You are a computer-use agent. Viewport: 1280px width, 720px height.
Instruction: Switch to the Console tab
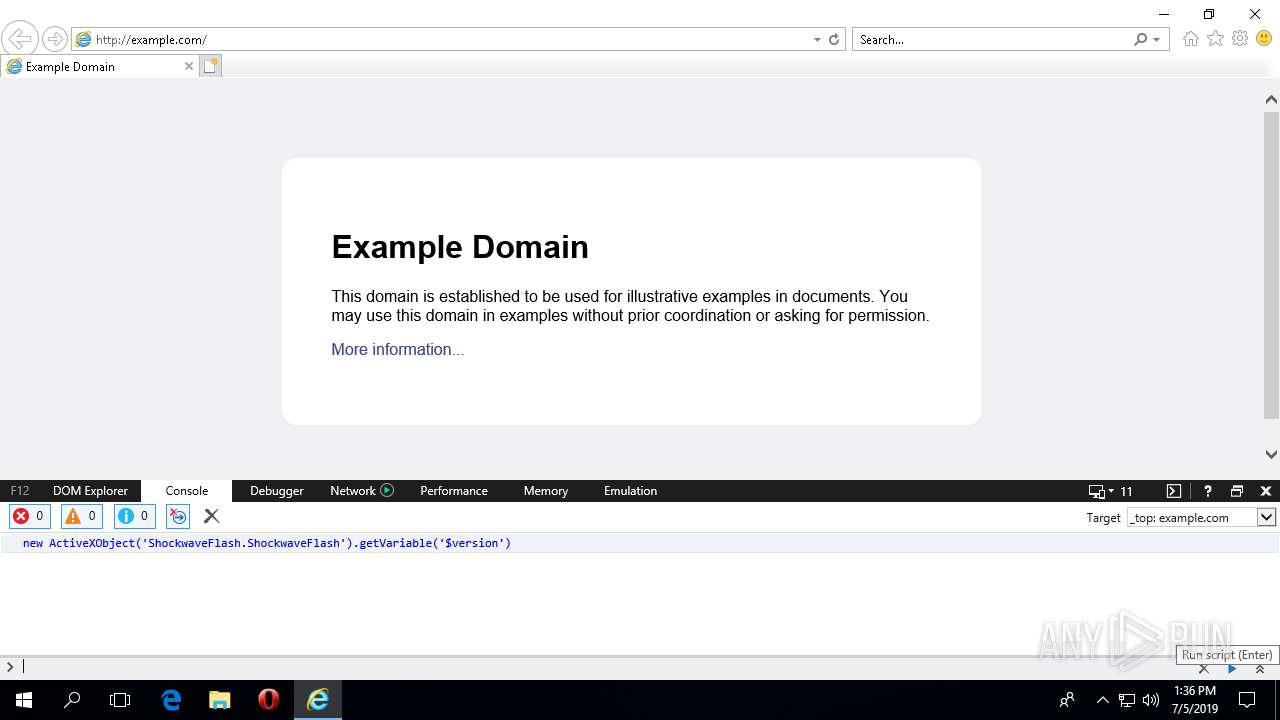pos(187,491)
